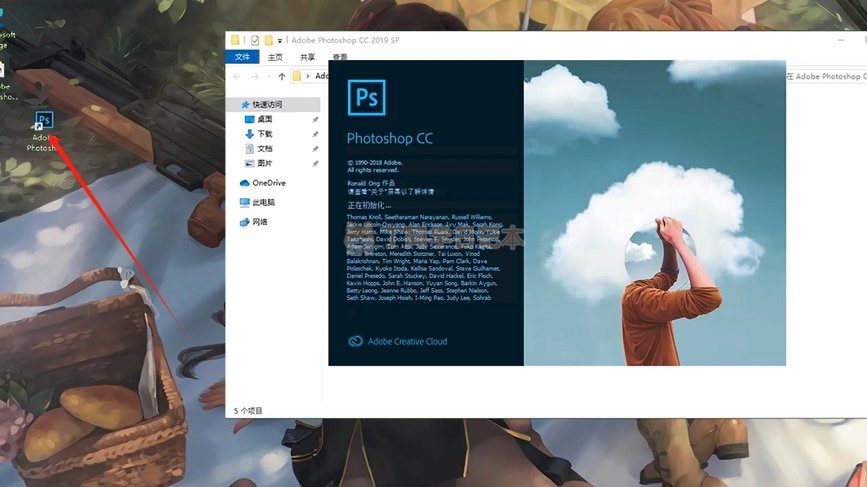Minimize the File Explorer window
This screenshot has width=867, height=487.
pos(841,40)
